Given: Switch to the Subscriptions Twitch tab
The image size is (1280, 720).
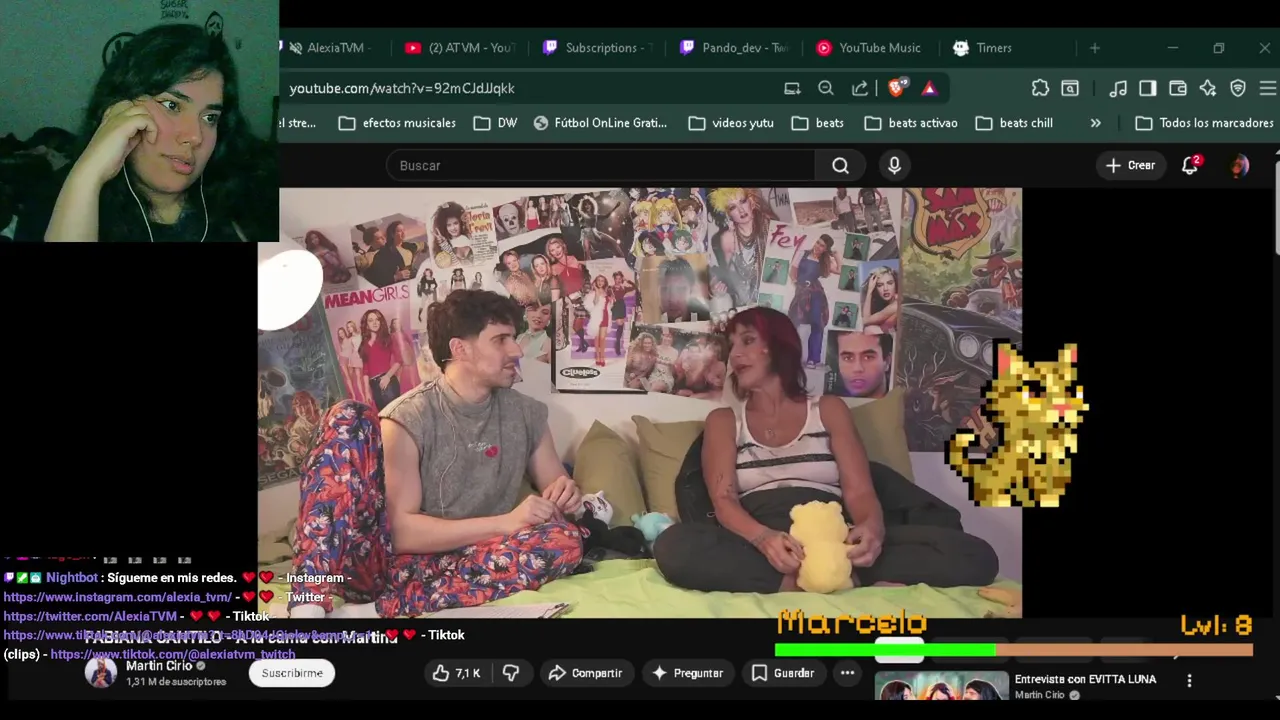Looking at the screenshot, I should [598, 48].
